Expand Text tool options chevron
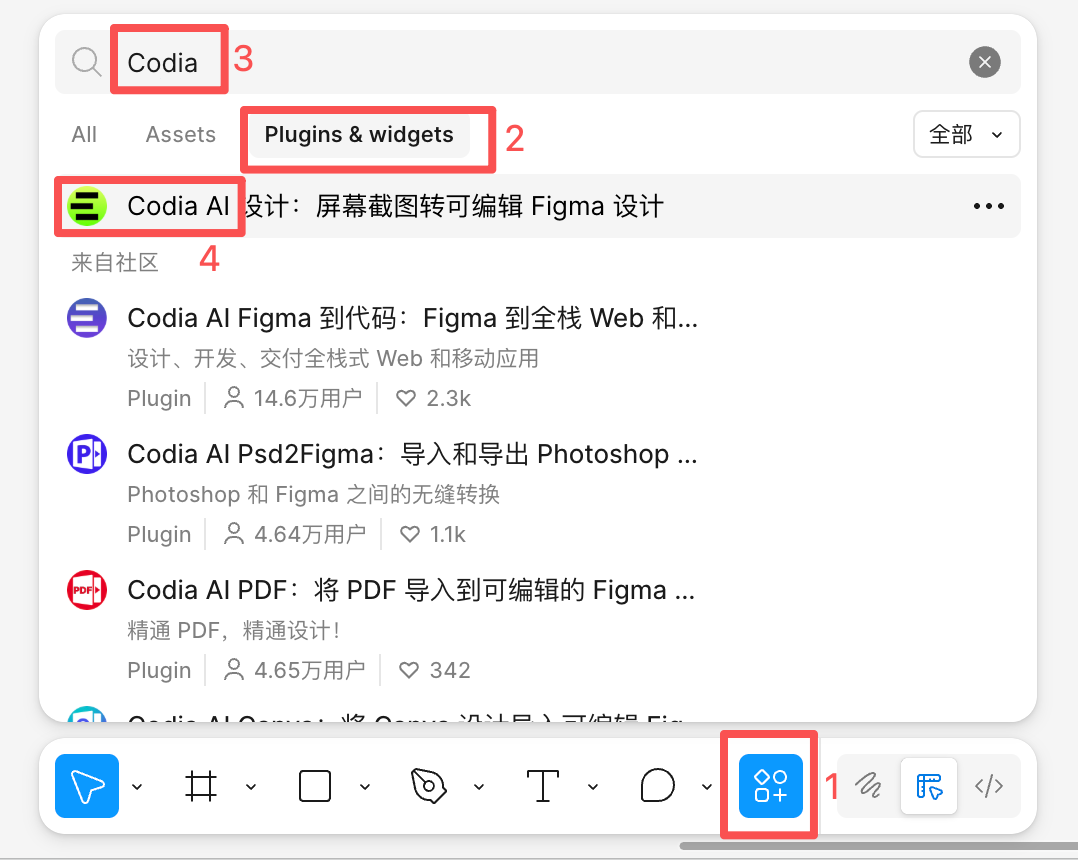The image size is (1078, 860). (x=593, y=786)
